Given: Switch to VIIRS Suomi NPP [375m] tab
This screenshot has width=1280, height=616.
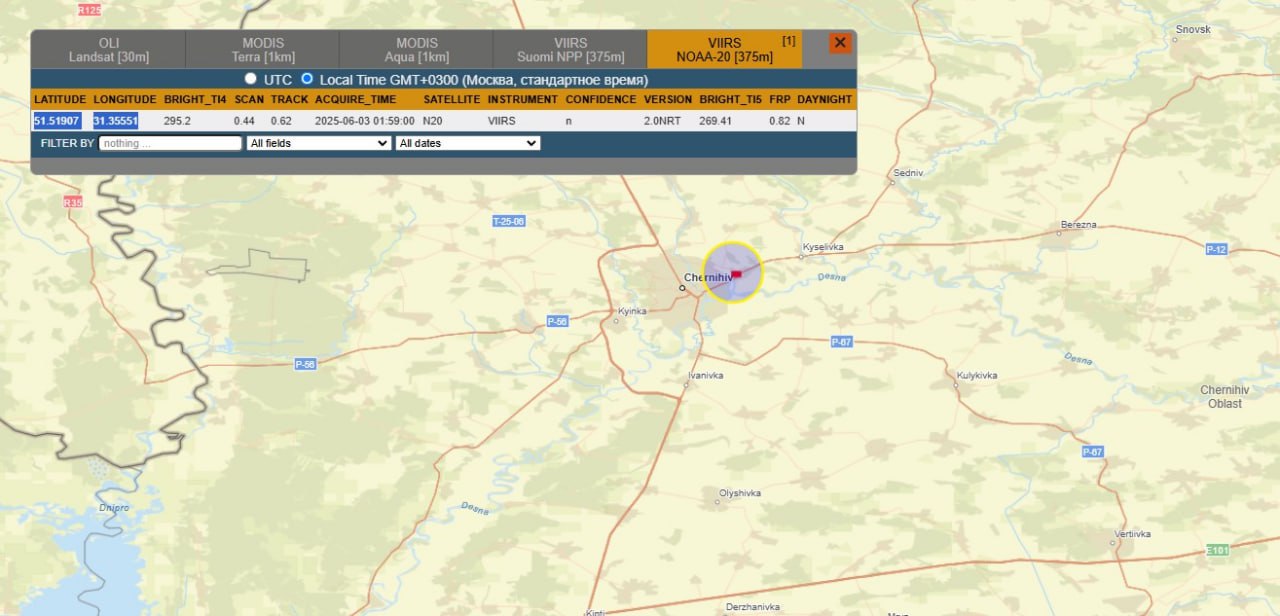Looking at the screenshot, I should click(x=570, y=50).
